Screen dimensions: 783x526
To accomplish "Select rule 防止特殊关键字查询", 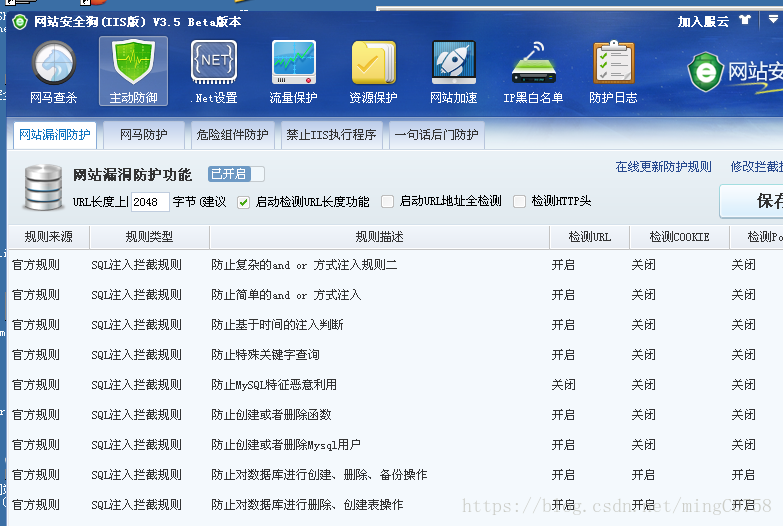I will tap(265, 355).
